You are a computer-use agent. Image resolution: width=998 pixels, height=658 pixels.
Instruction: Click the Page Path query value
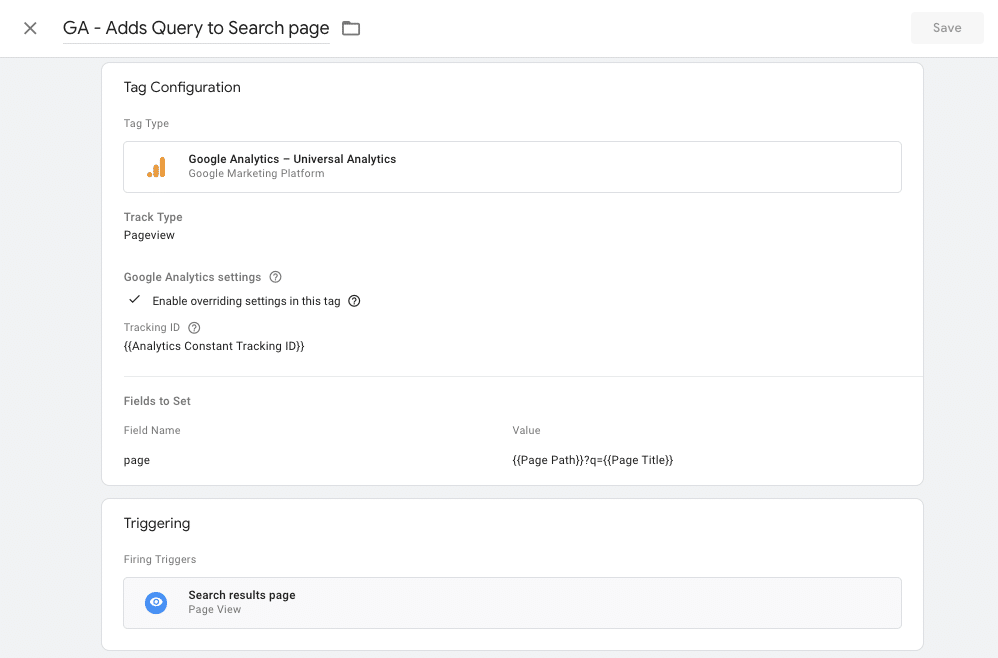click(x=592, y=460)
